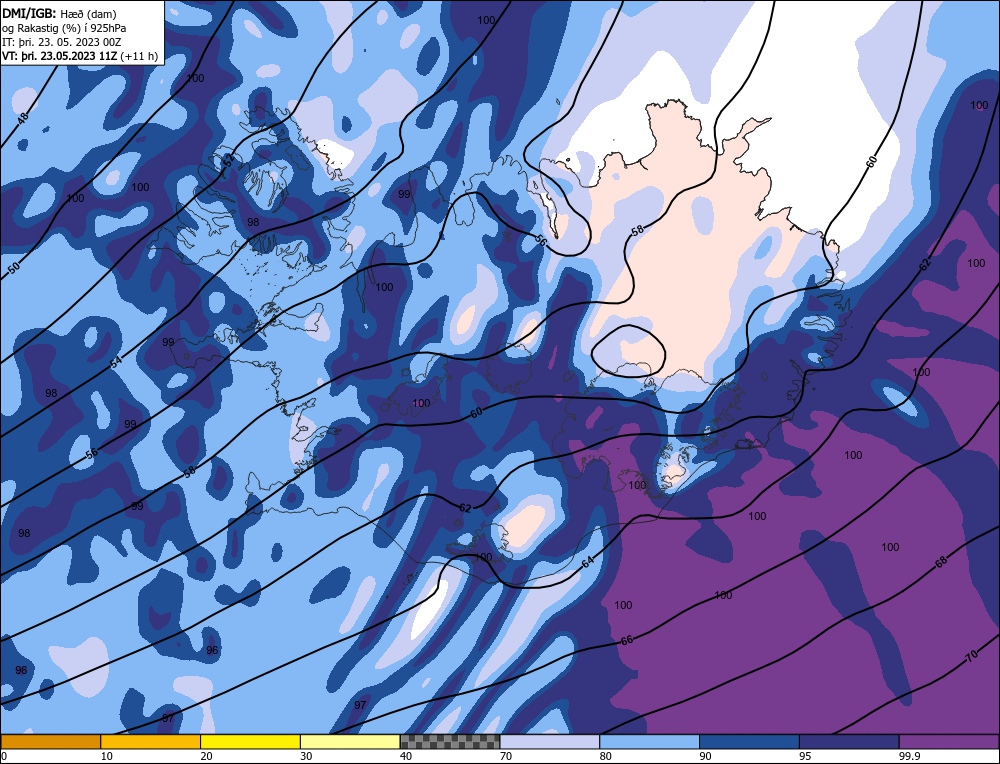Click the "64" contour label

coord(588,561)
